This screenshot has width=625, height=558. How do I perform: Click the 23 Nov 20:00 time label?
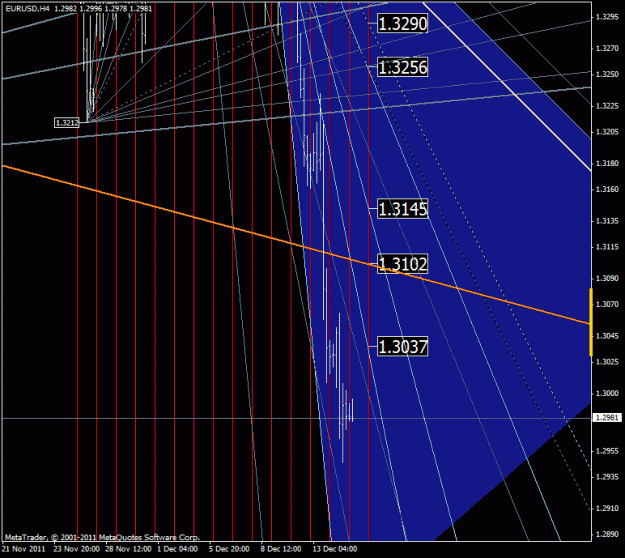[76, 549]
